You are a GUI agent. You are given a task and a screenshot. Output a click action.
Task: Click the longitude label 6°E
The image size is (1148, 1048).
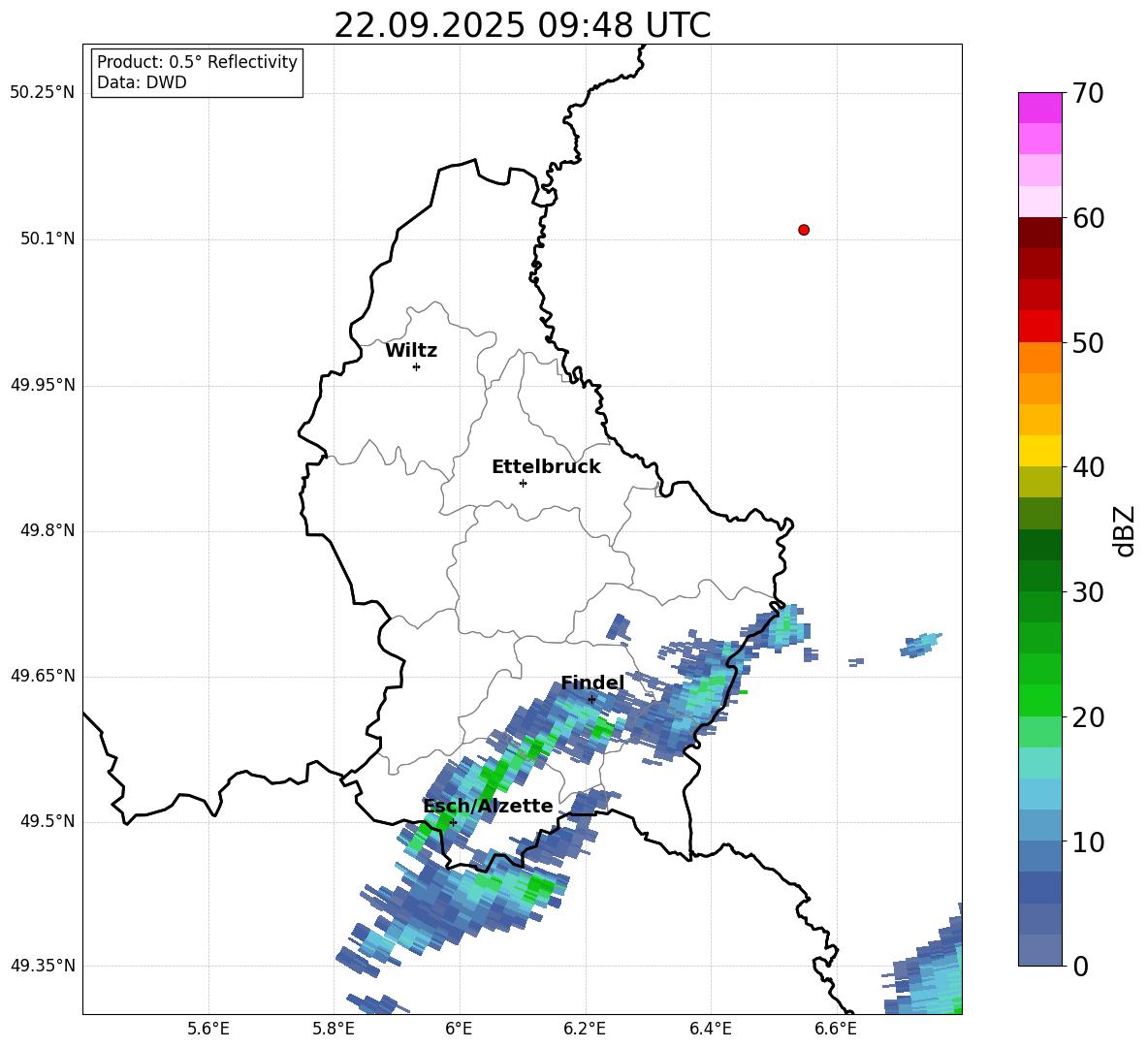pos(459,1029)
